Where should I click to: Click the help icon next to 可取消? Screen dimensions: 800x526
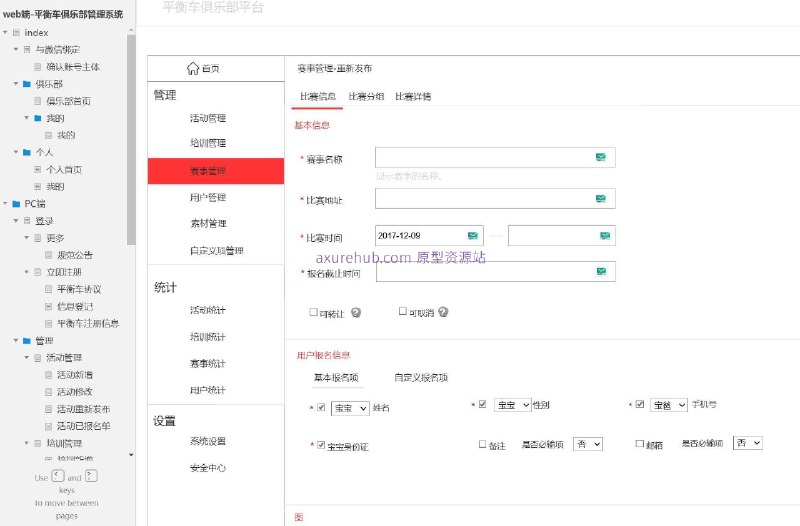(443, 312)
